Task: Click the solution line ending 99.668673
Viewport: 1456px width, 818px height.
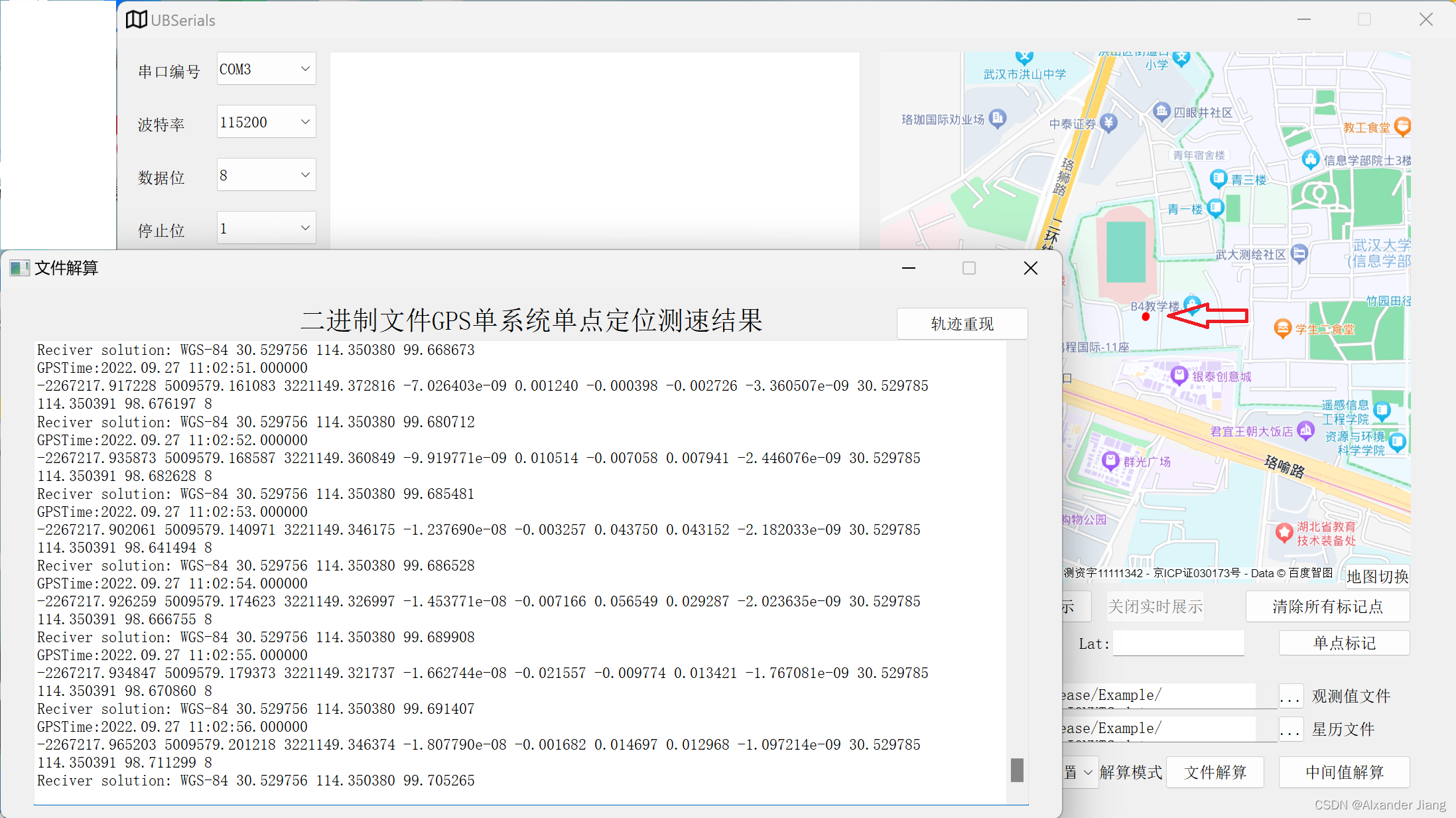Action: coord(256,350)
